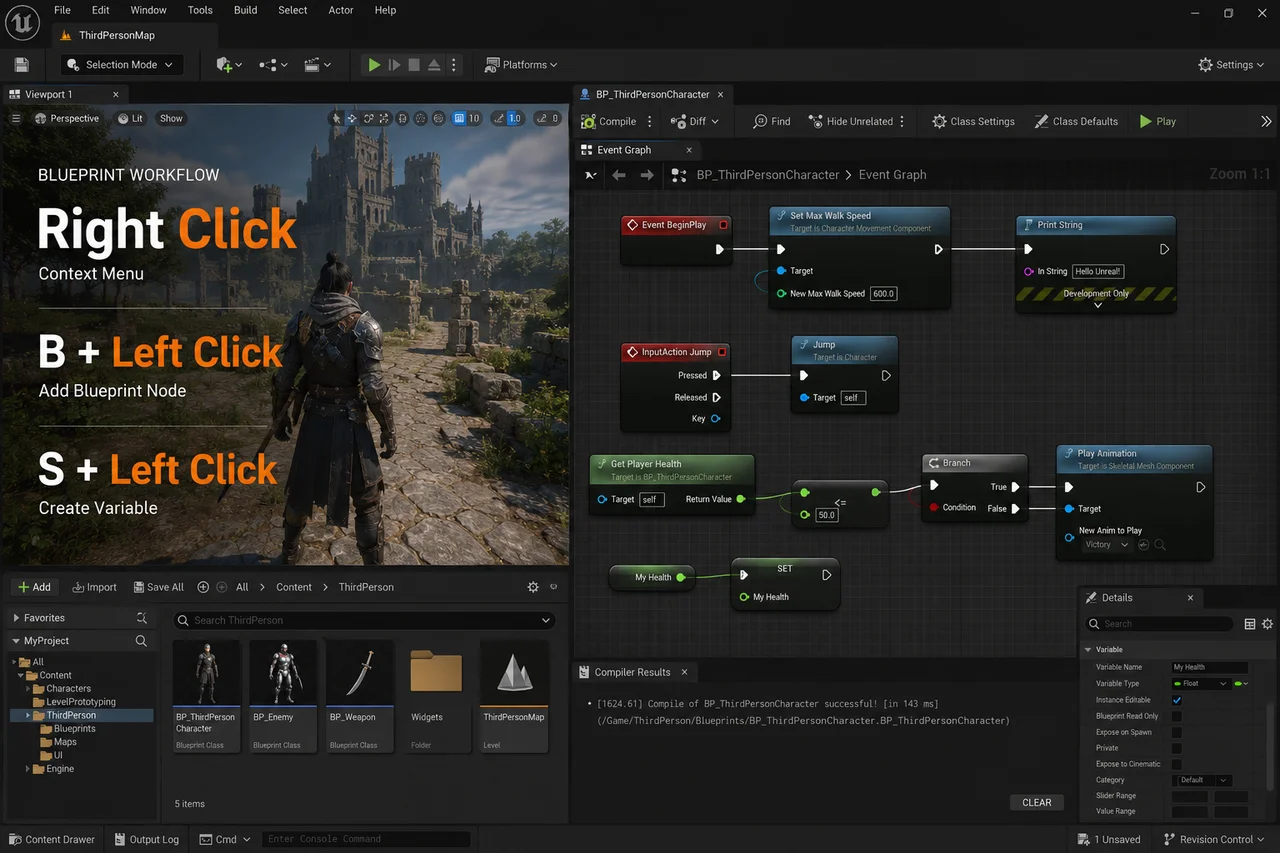This screenshot has height=853, width=1280.
Task: Toggle the surface snapping icon in viewport
Action: 439,118
